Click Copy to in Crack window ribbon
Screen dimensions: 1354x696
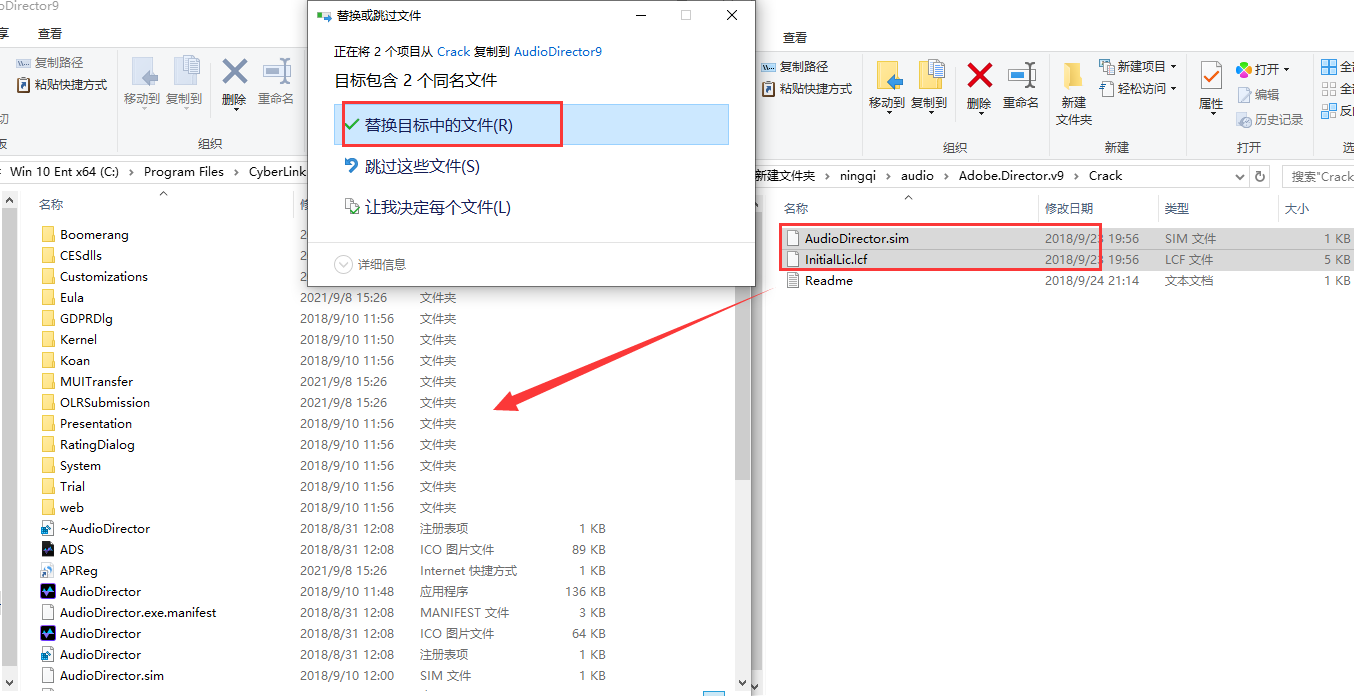pos(931,84)
